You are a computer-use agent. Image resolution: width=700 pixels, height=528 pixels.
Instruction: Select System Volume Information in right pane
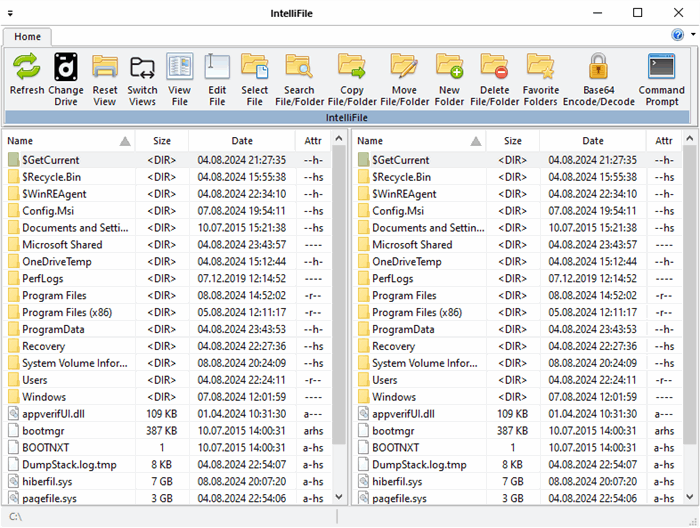click(x=425, y=363)
